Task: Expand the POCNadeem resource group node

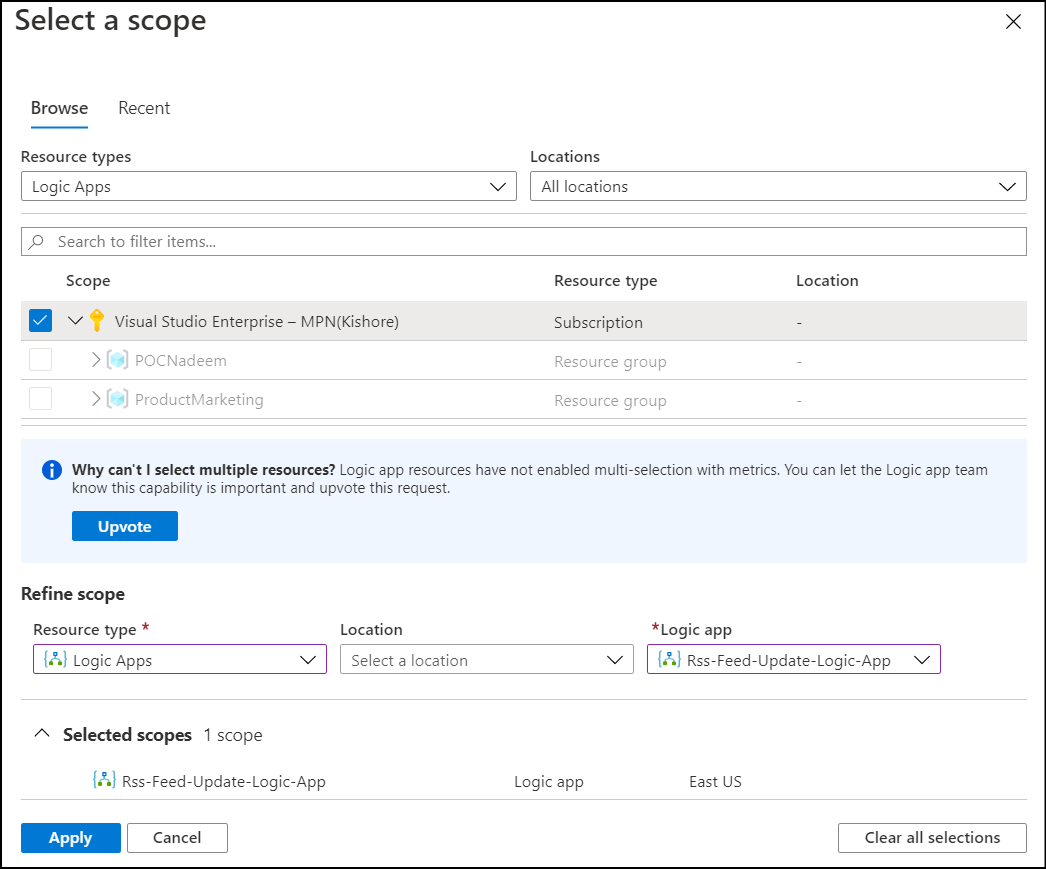Action: [x=96, y=360]
